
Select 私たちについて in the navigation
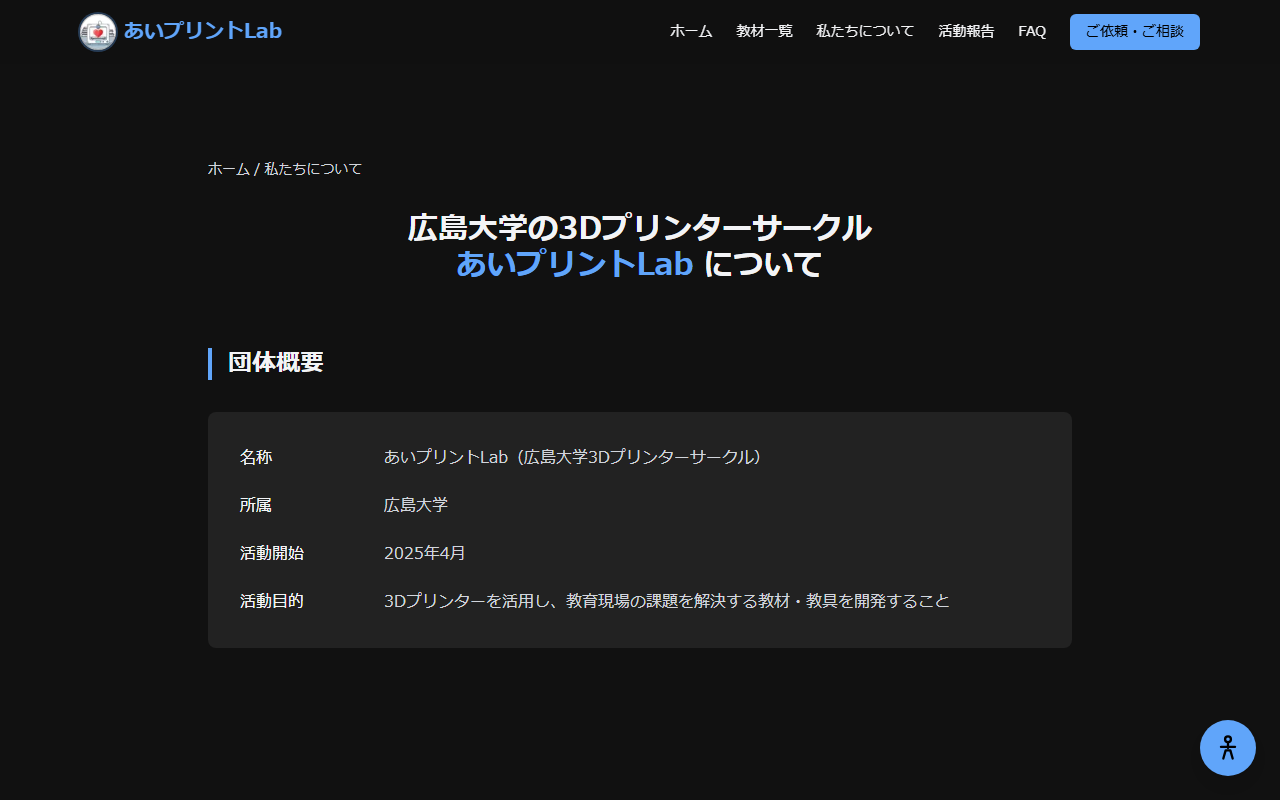pos(864,31)
